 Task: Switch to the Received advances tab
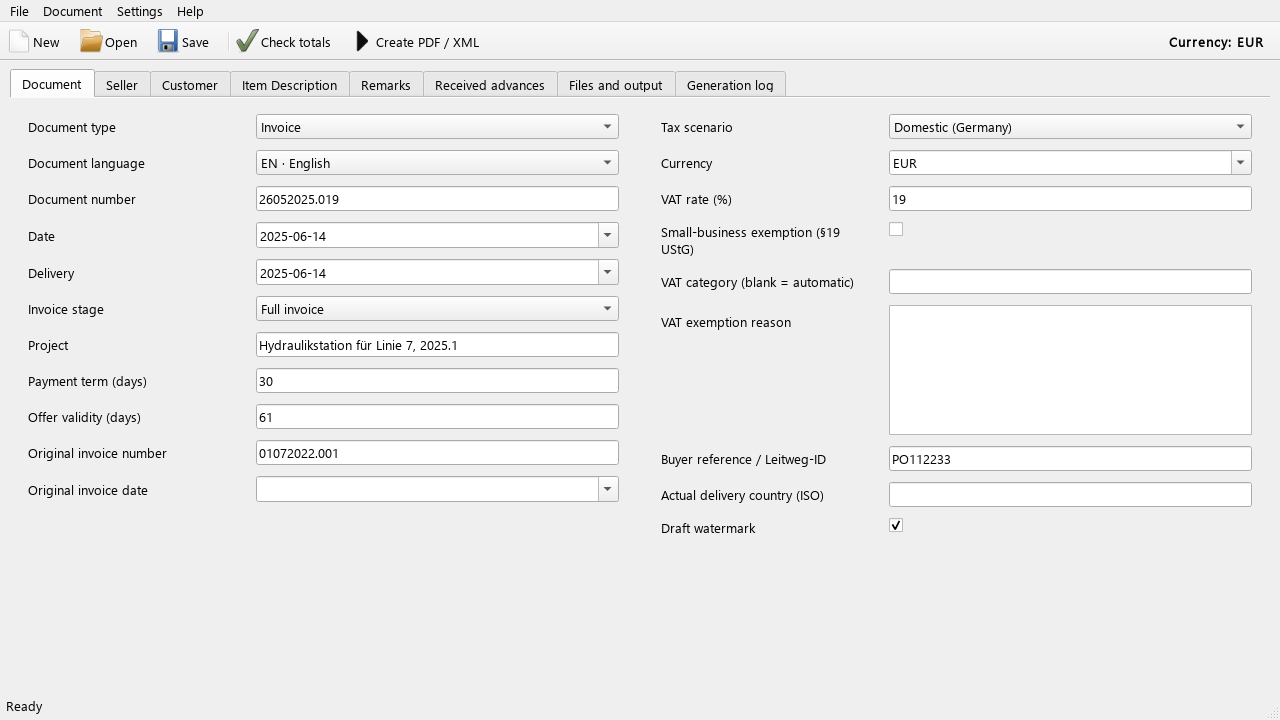(x=490, y=85)
